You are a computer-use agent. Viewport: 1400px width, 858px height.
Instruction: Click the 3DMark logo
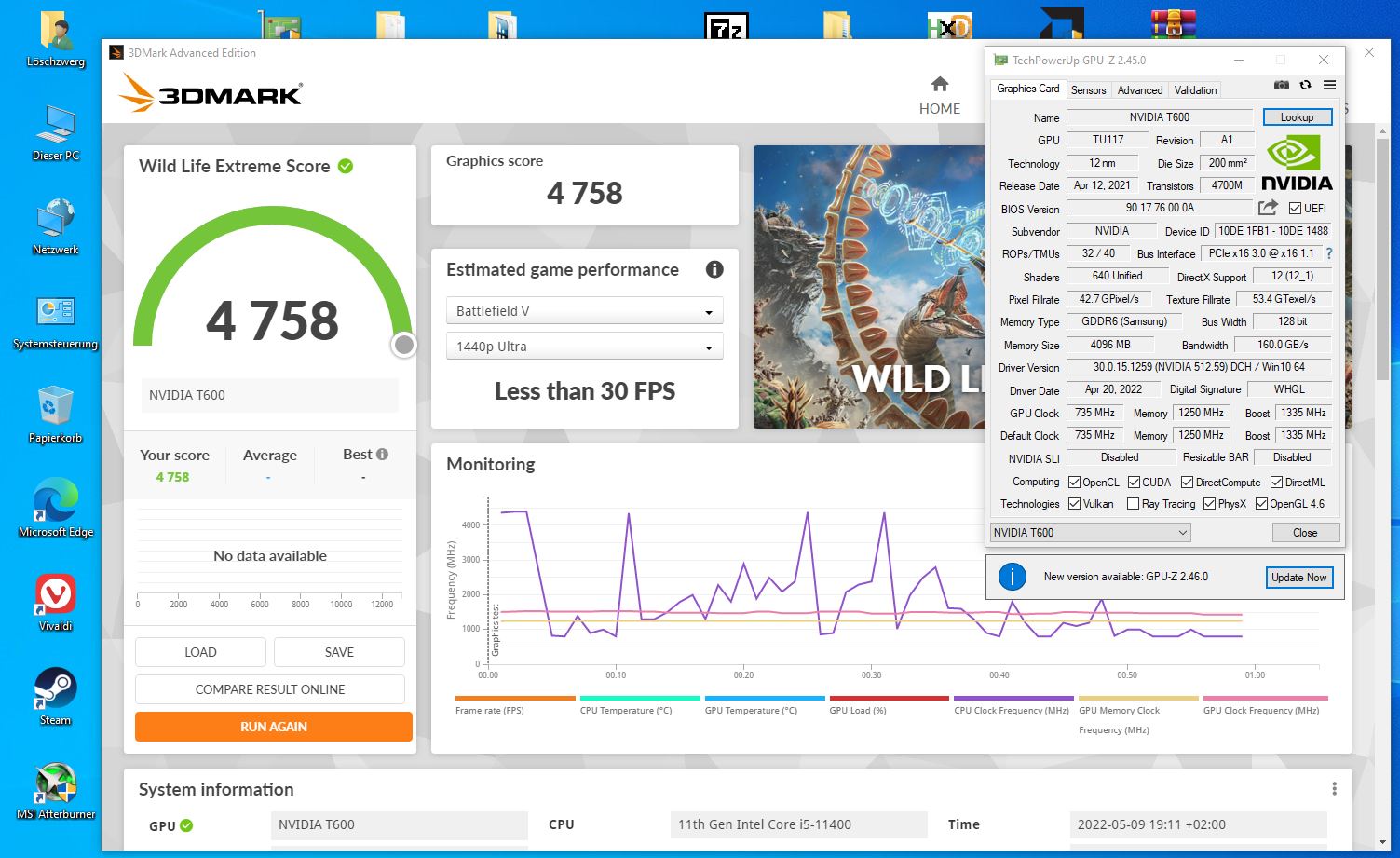coord(211,93)
